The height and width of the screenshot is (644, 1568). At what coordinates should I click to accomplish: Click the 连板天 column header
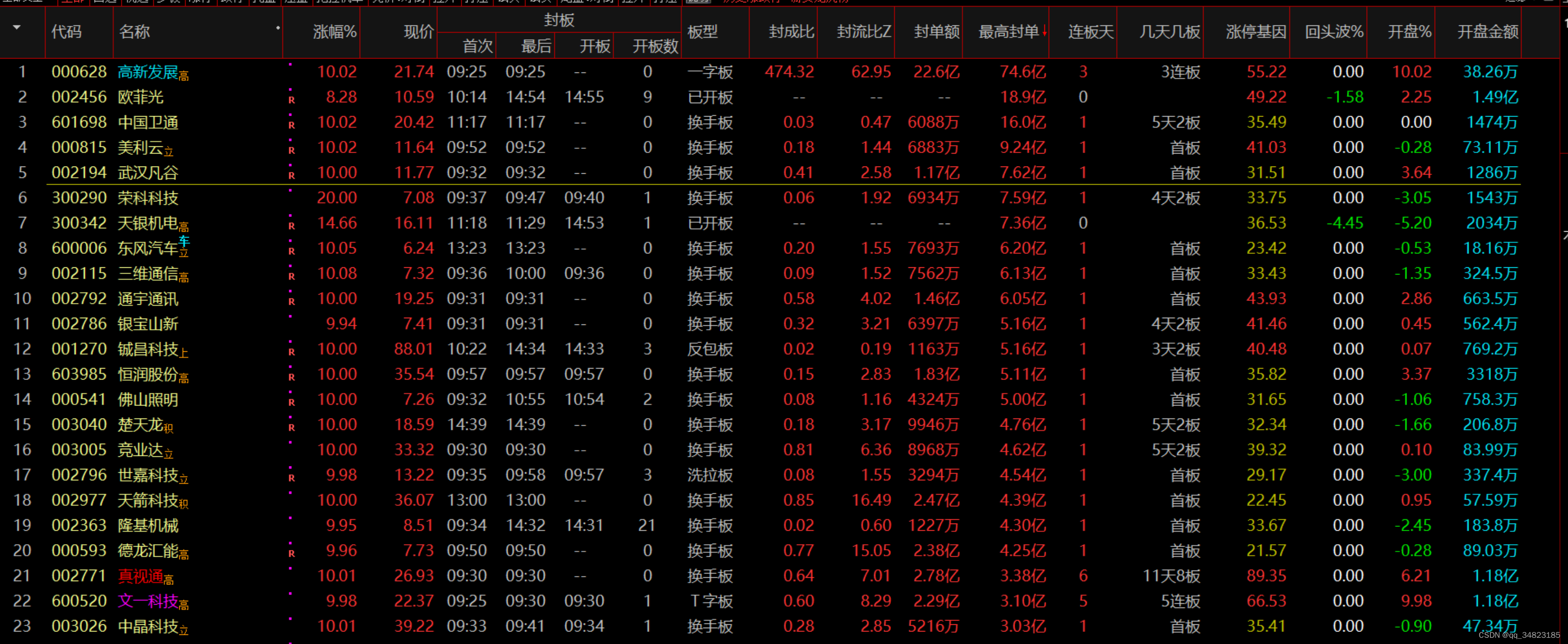coord(1090,32)
